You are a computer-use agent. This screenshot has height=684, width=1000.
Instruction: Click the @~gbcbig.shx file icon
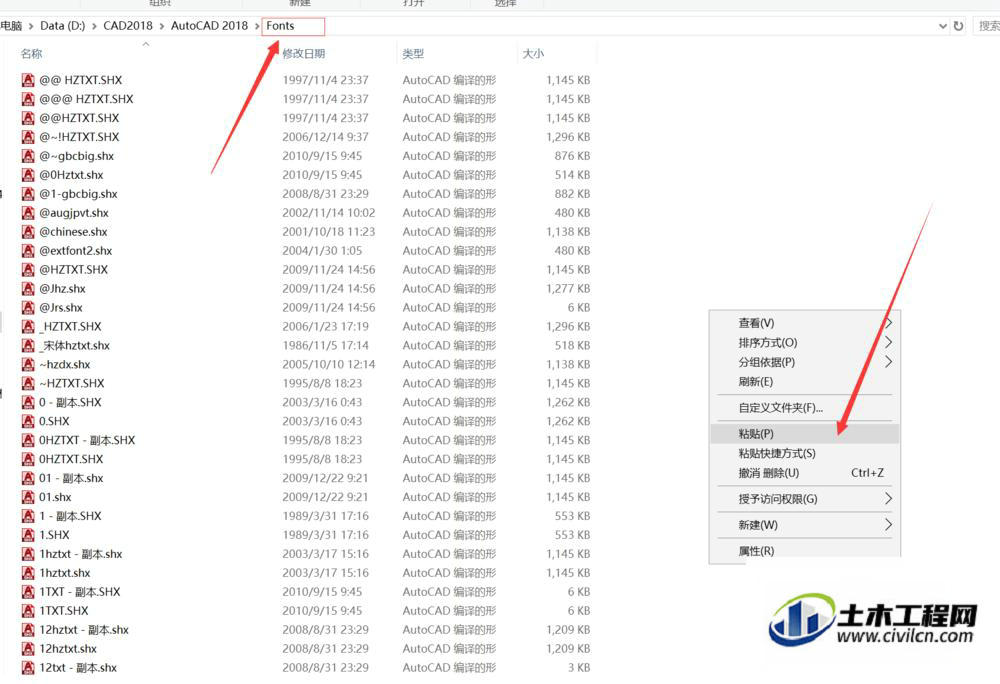click(x=28, y=156)
